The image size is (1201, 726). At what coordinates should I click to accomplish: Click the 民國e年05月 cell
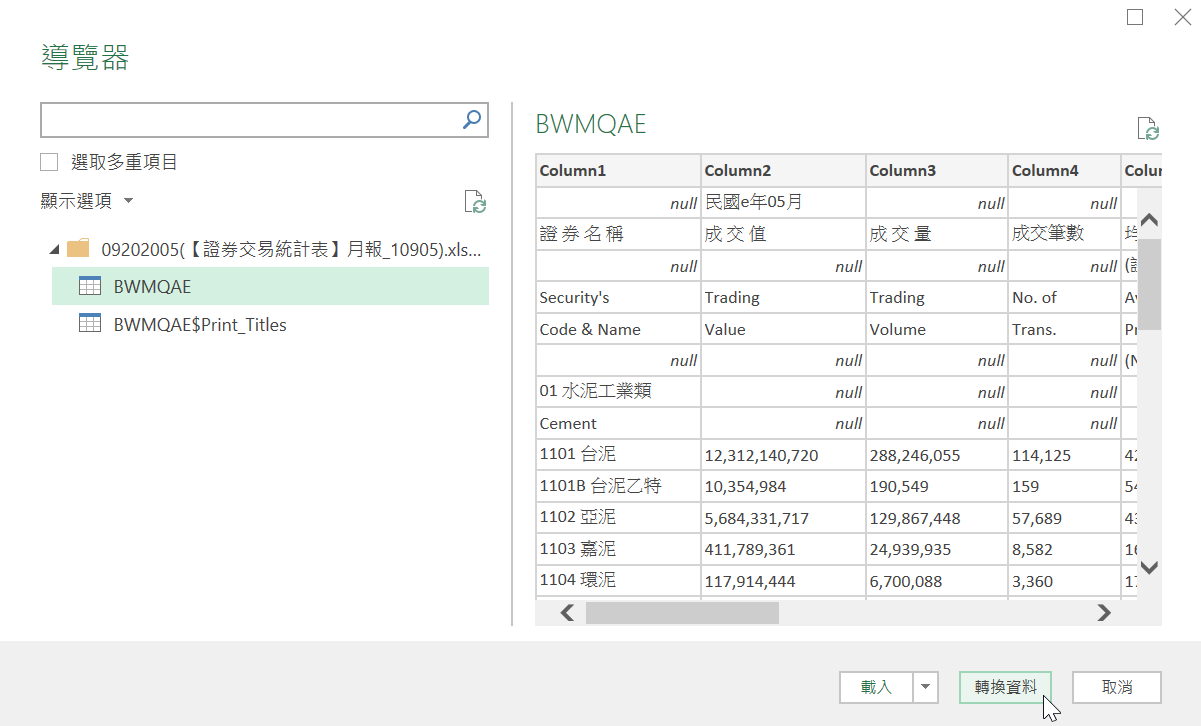pos(784,203)
